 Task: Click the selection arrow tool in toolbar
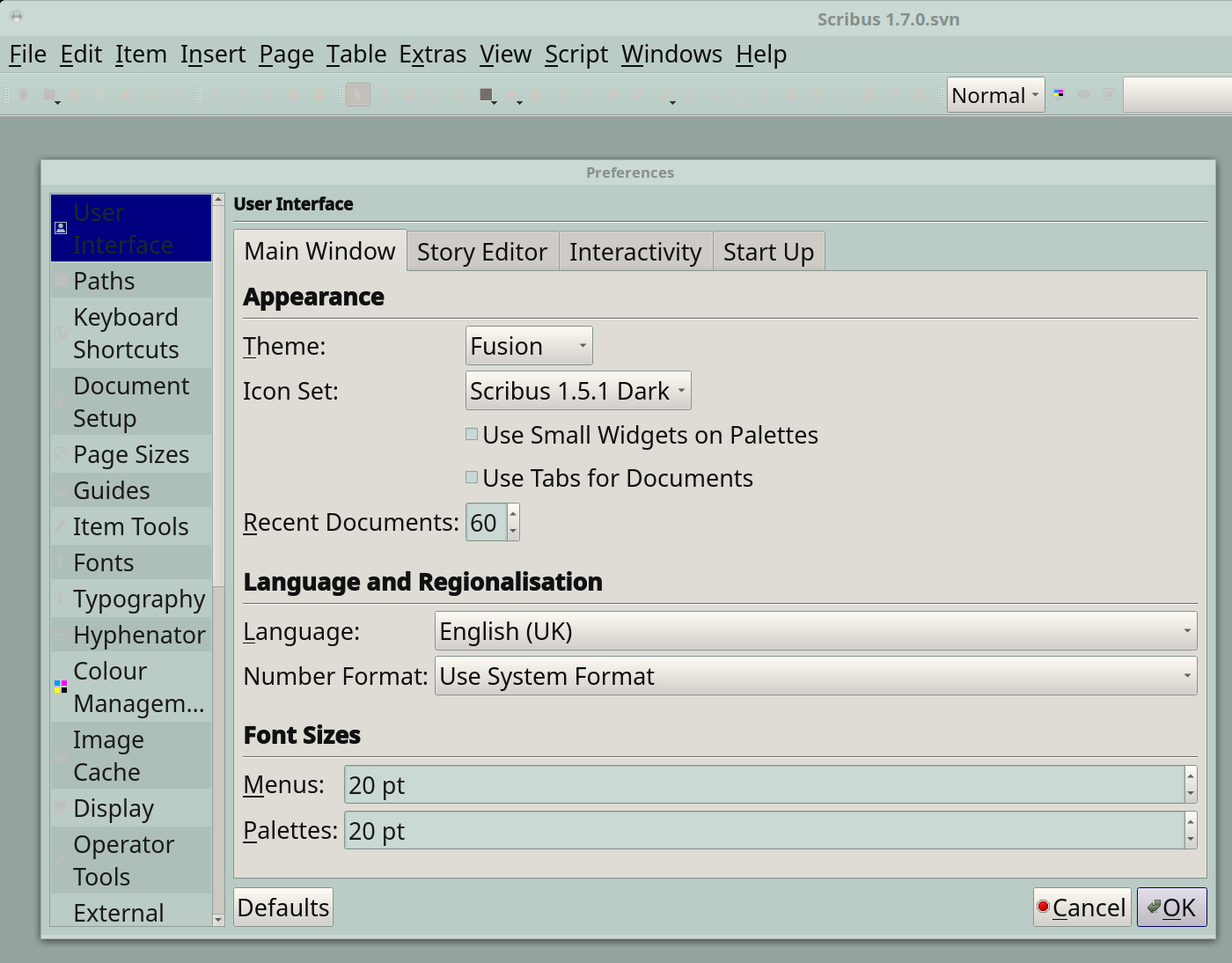click(358, 94)
